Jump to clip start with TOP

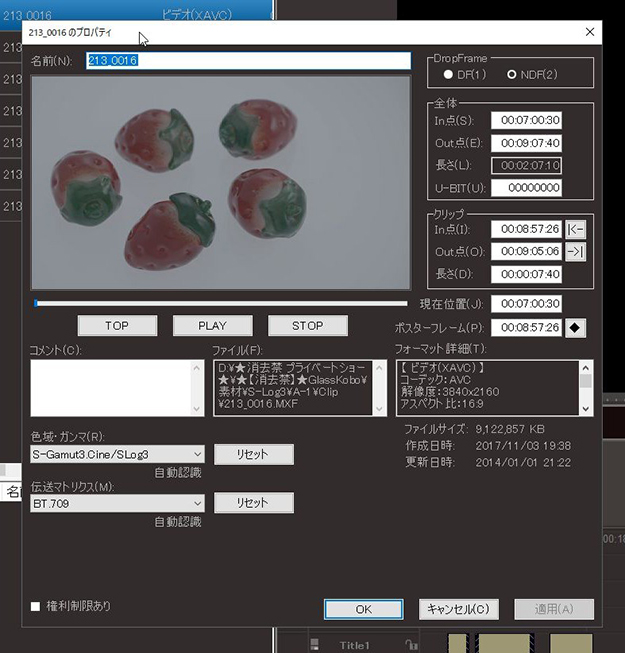tap(117, 326)
